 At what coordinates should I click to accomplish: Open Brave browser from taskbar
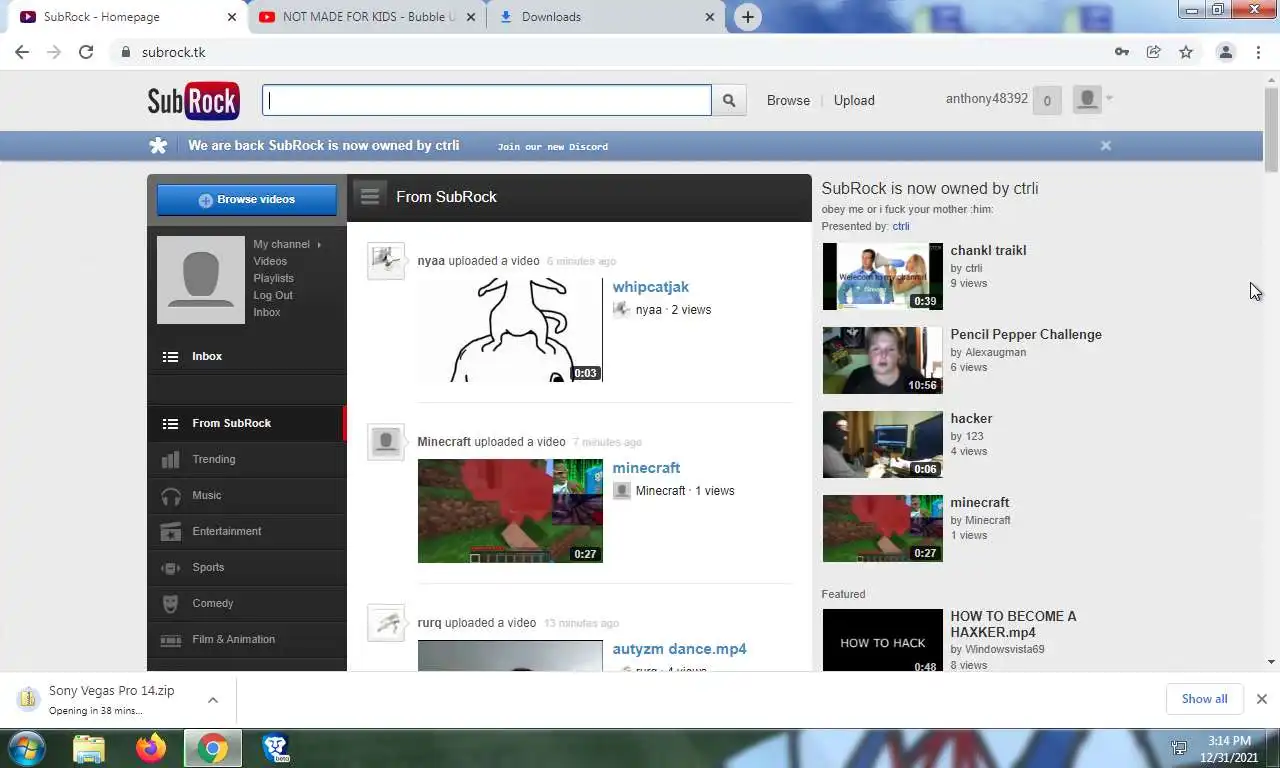[x=275, y=748]
